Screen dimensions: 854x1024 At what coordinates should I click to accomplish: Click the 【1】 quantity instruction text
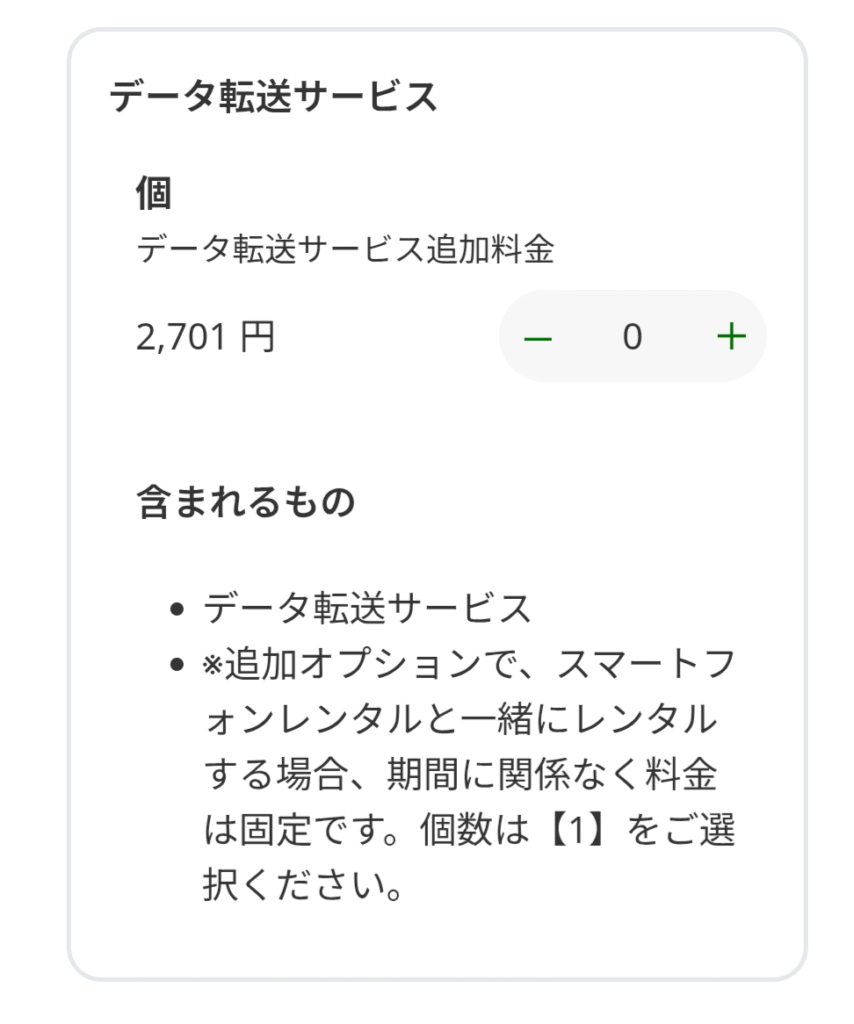tap(577, 829)
